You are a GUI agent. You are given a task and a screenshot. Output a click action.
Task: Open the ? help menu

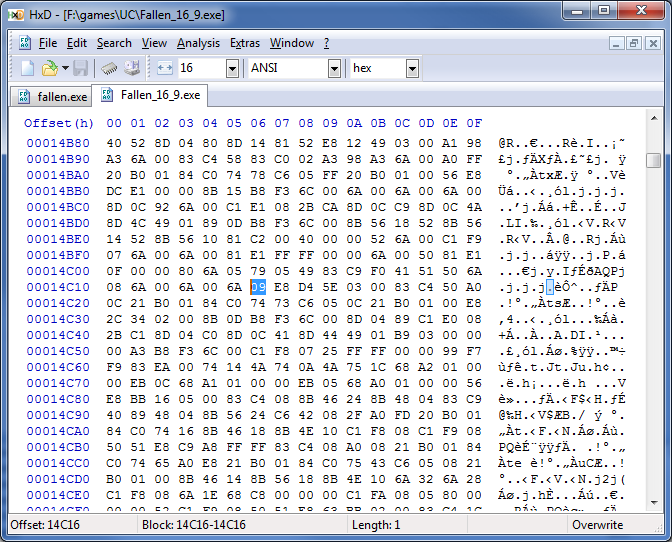tap(327, 43)
